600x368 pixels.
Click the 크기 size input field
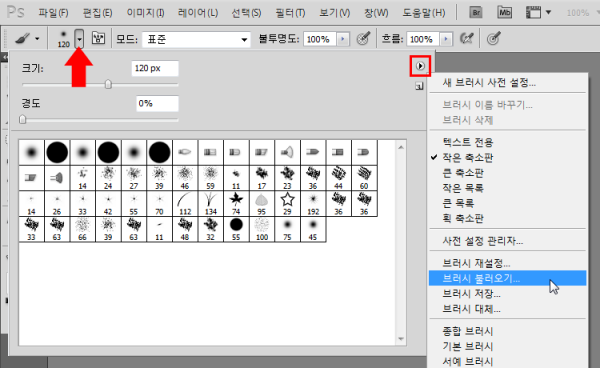coord(155,68)
